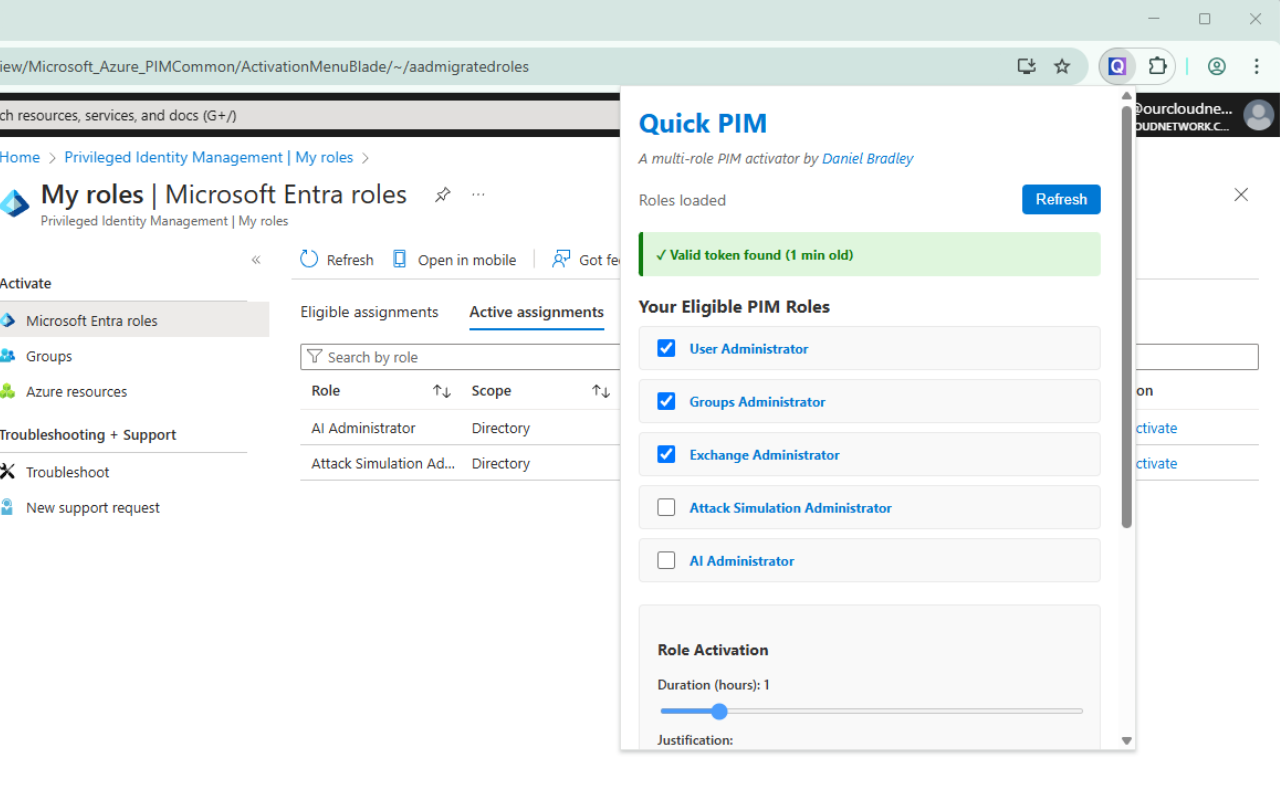Adjust the Duration hours slider handle
1280x800 pixels.
point(719,711)
